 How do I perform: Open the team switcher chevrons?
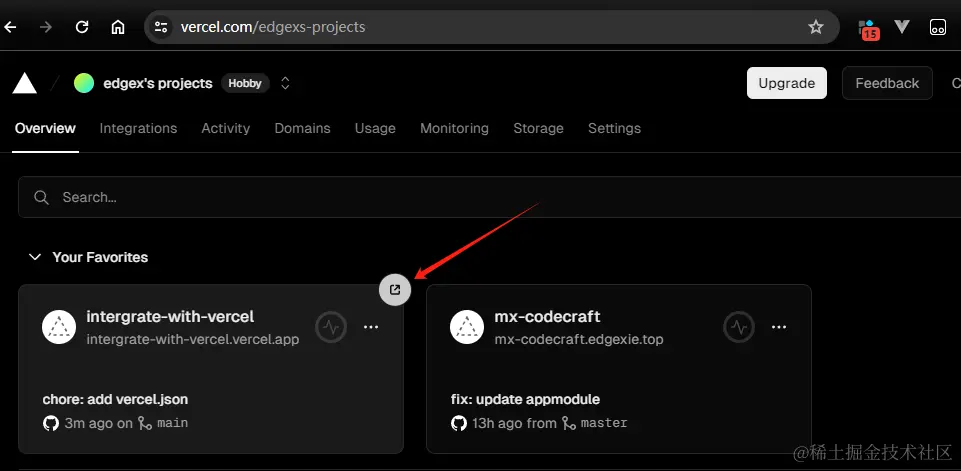pos(285,83)
